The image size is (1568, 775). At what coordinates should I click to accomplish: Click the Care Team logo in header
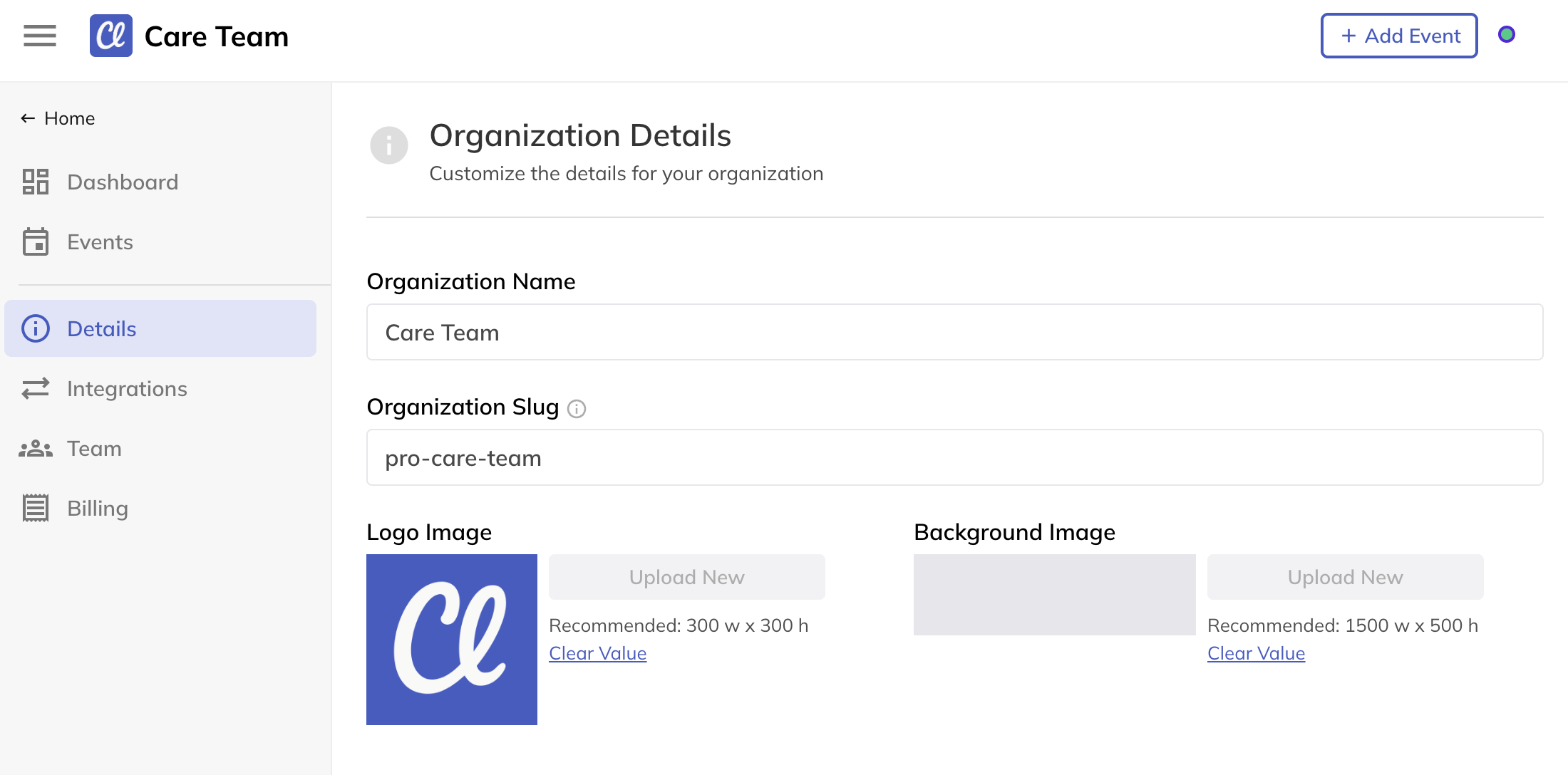(x=110, y=36)
